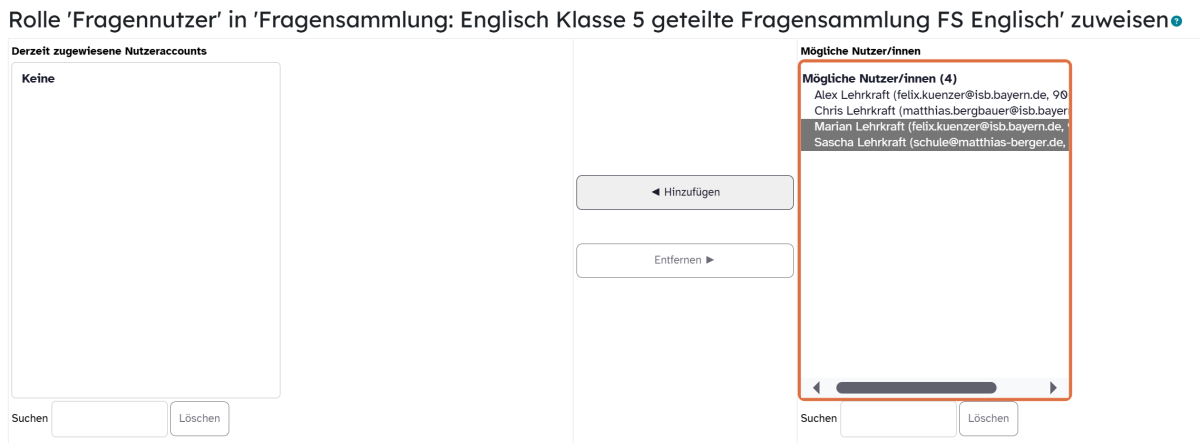The width and height of the screenshot is (1200, 443).
Task: Select Alex Lehrkraft in possible users list
Action: pyautogui.click(x=935, y=94)
